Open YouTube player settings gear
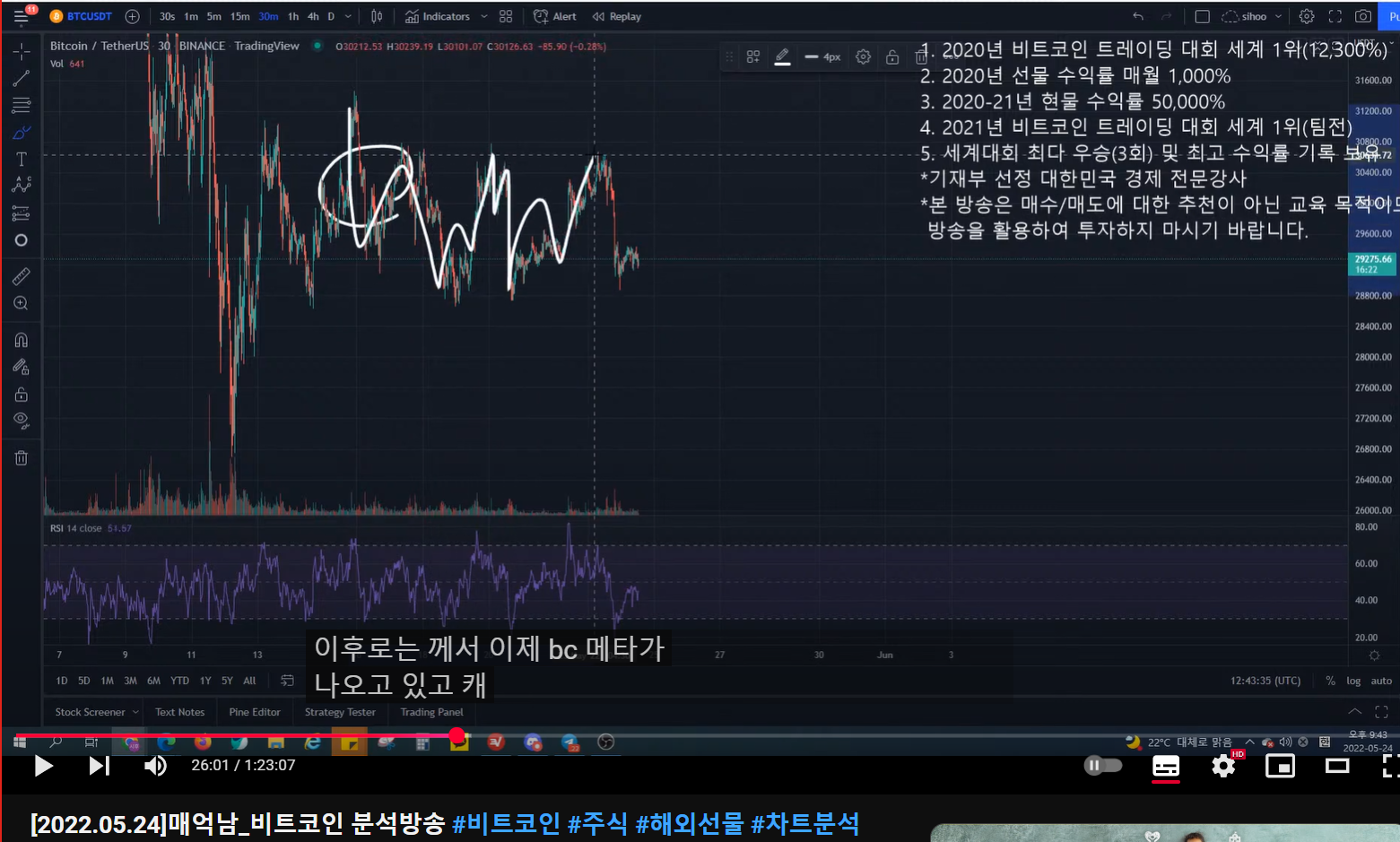The height and width of the screenshot is (842, 1400). 1224,766
